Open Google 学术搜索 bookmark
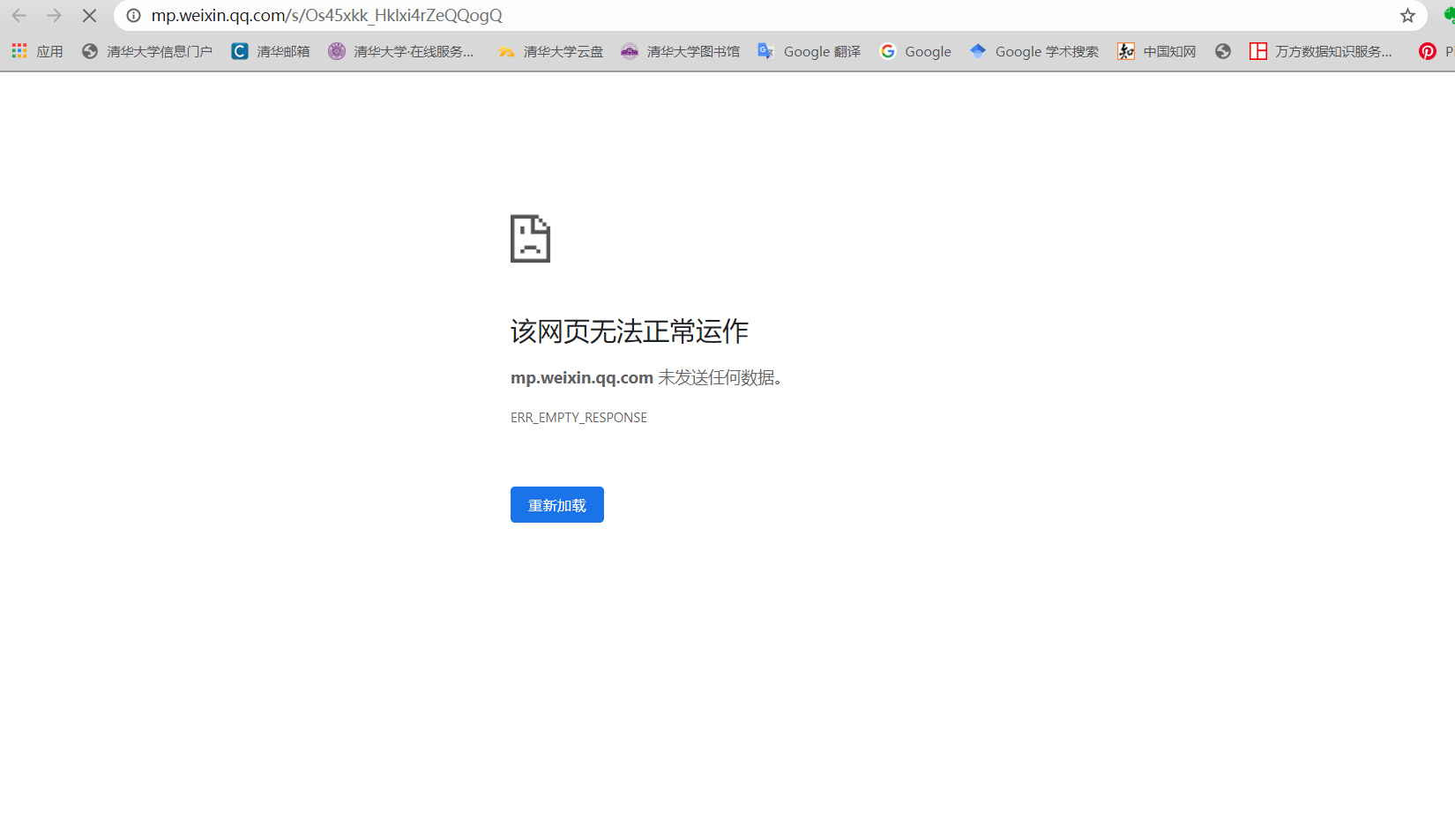 pyautogui.click(x=1033, y=51)
